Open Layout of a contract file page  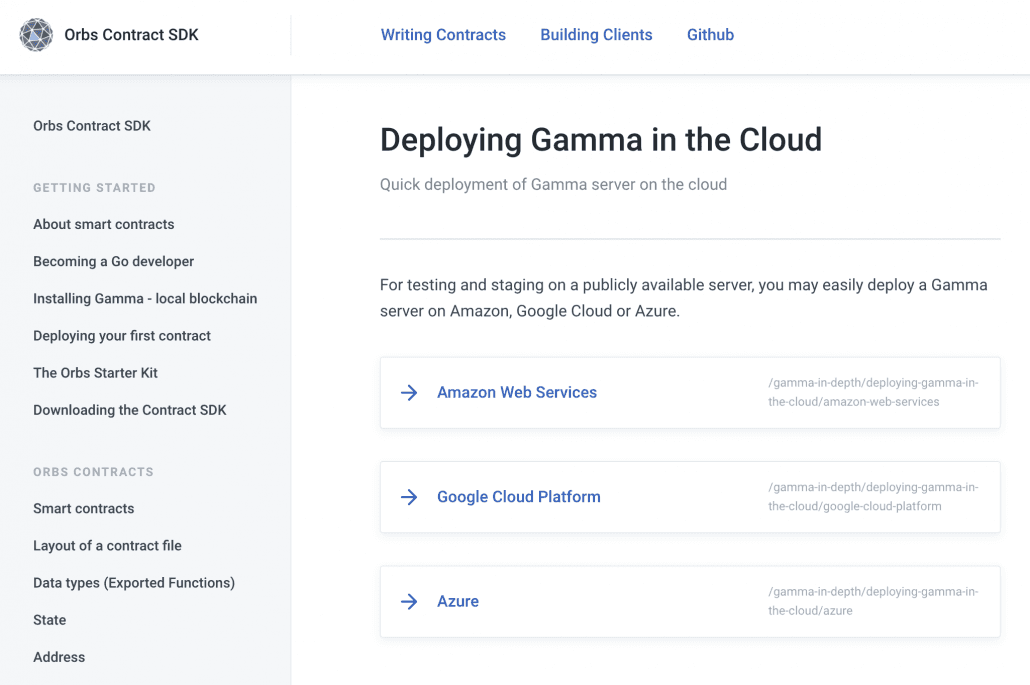[x=107, y=546]
